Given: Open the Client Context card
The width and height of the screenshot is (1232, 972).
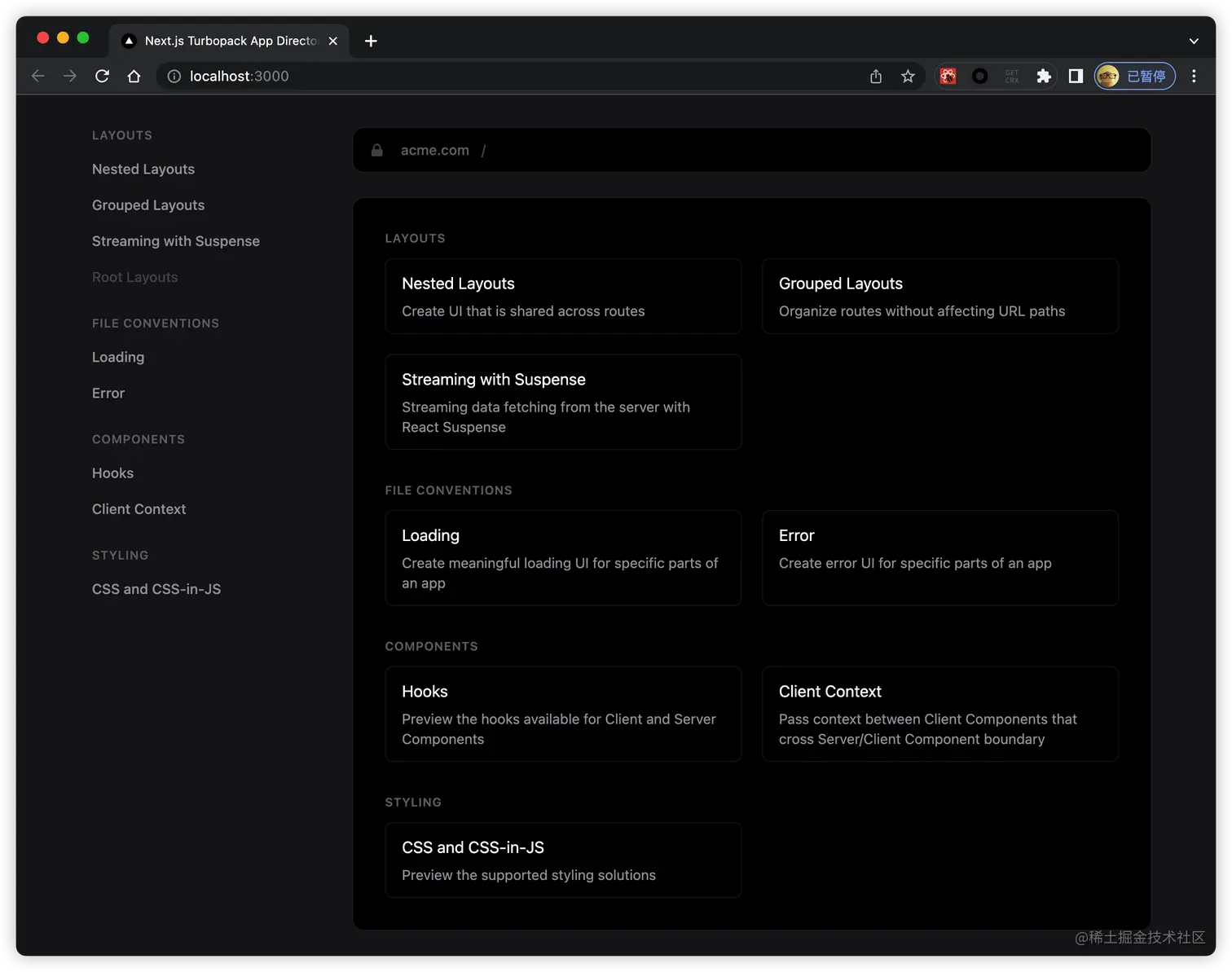Looking at the screenshot, I should pos(940,714).
